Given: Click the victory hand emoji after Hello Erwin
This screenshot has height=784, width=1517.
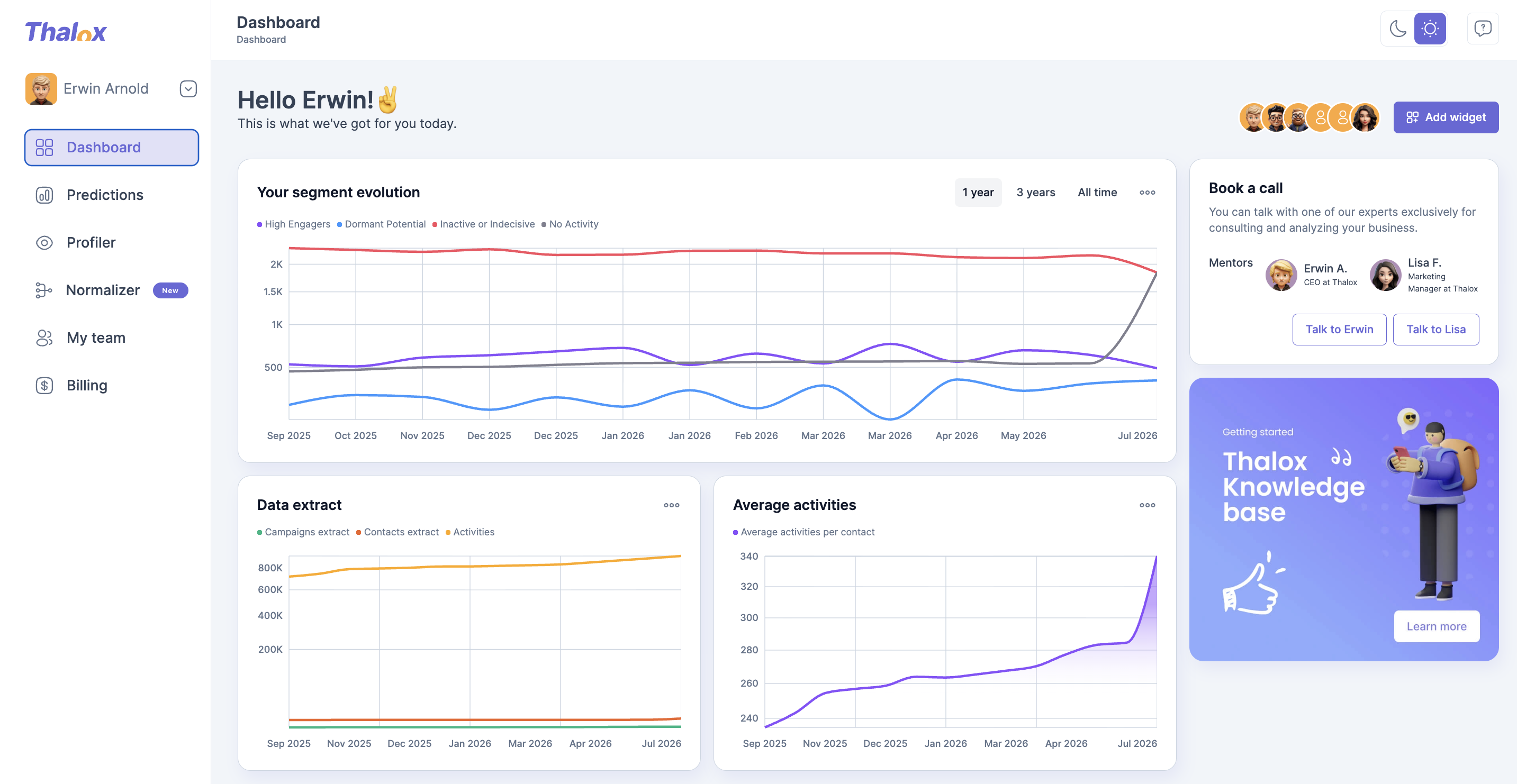Looking at the screenshot, I should coord(388,99).
